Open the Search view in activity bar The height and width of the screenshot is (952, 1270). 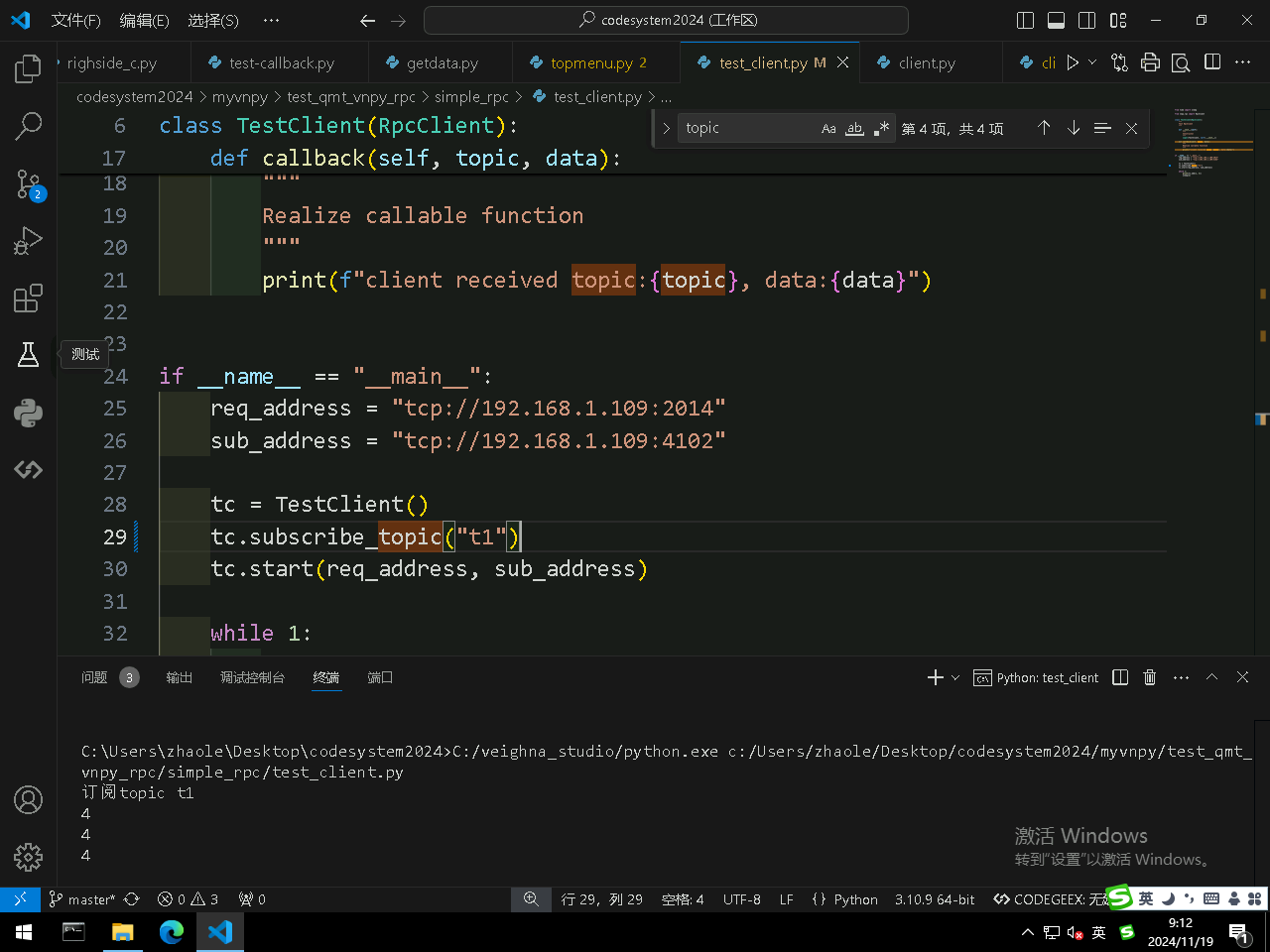pos(28,126)
